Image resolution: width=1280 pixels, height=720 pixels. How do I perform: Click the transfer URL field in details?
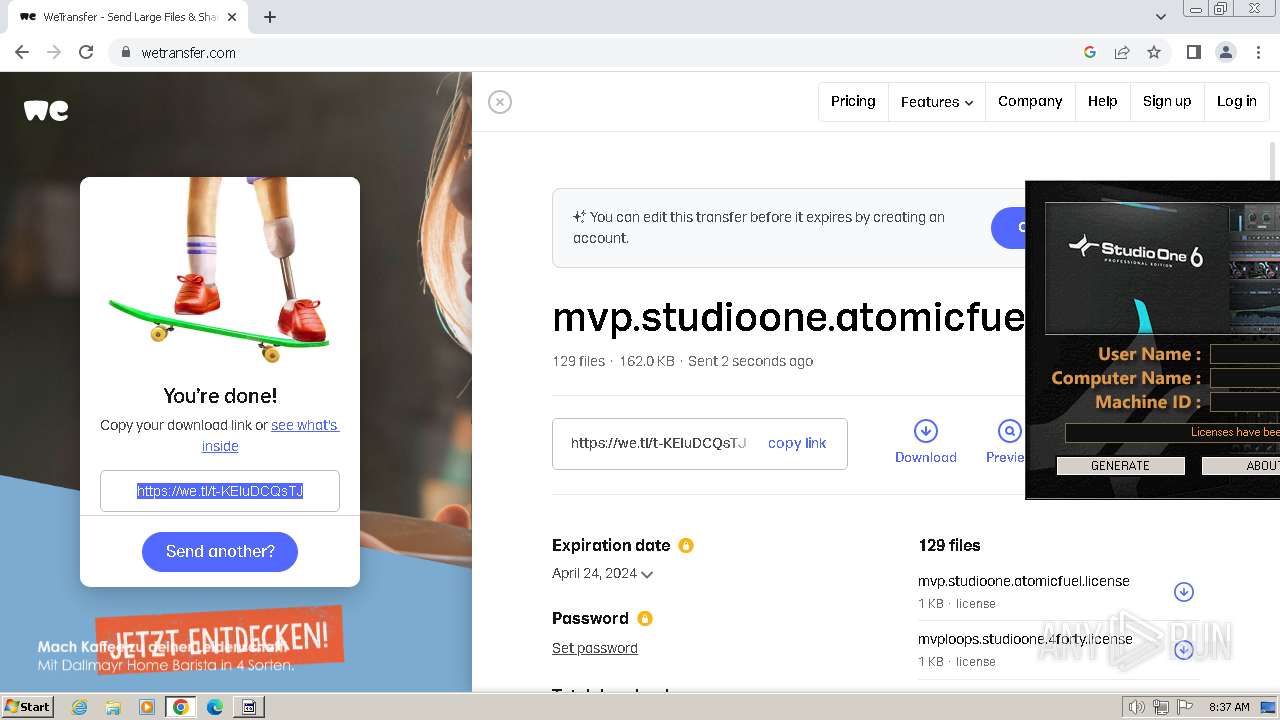(659, 443)
